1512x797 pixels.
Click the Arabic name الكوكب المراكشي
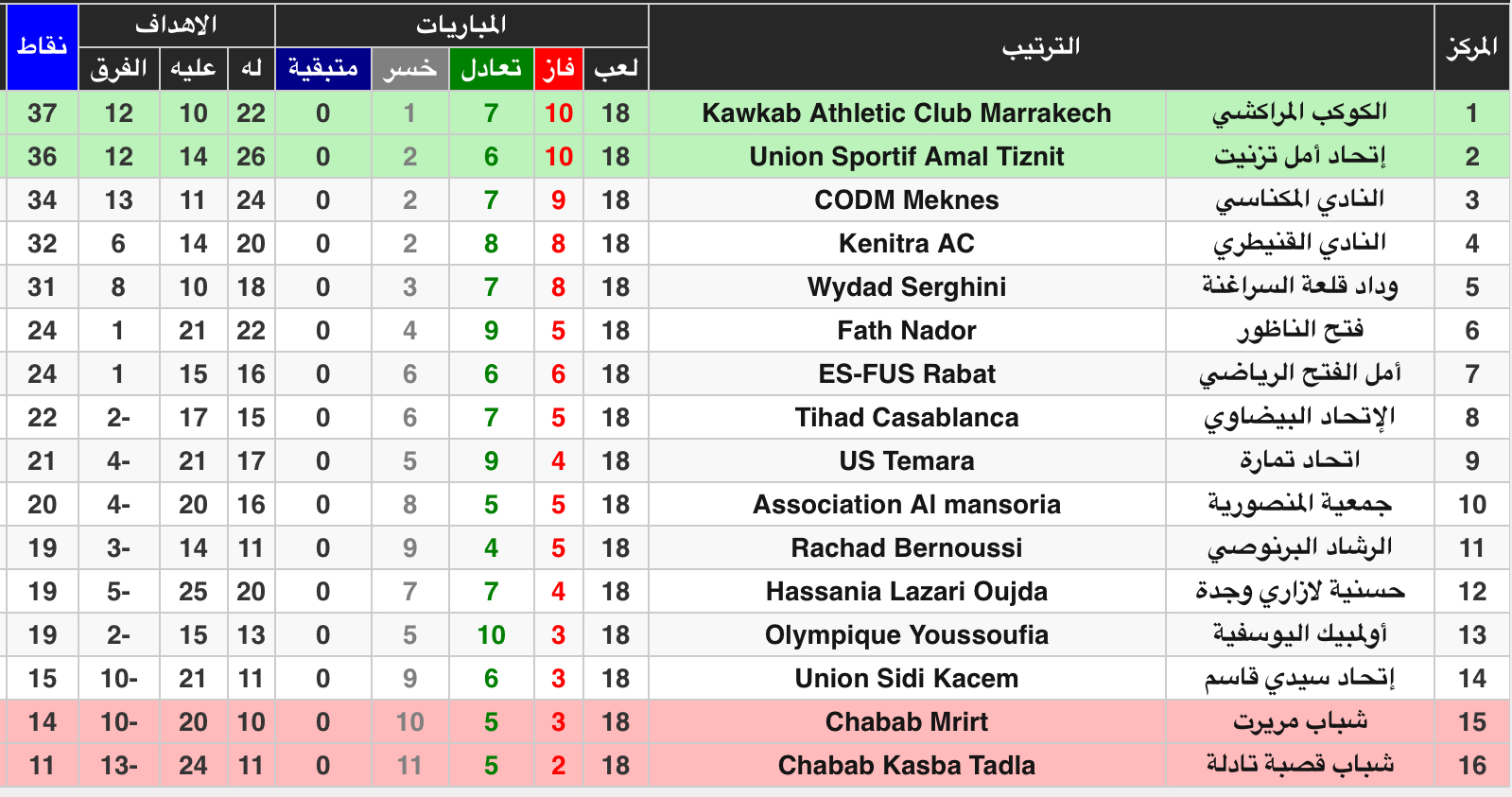point(1299,113)
